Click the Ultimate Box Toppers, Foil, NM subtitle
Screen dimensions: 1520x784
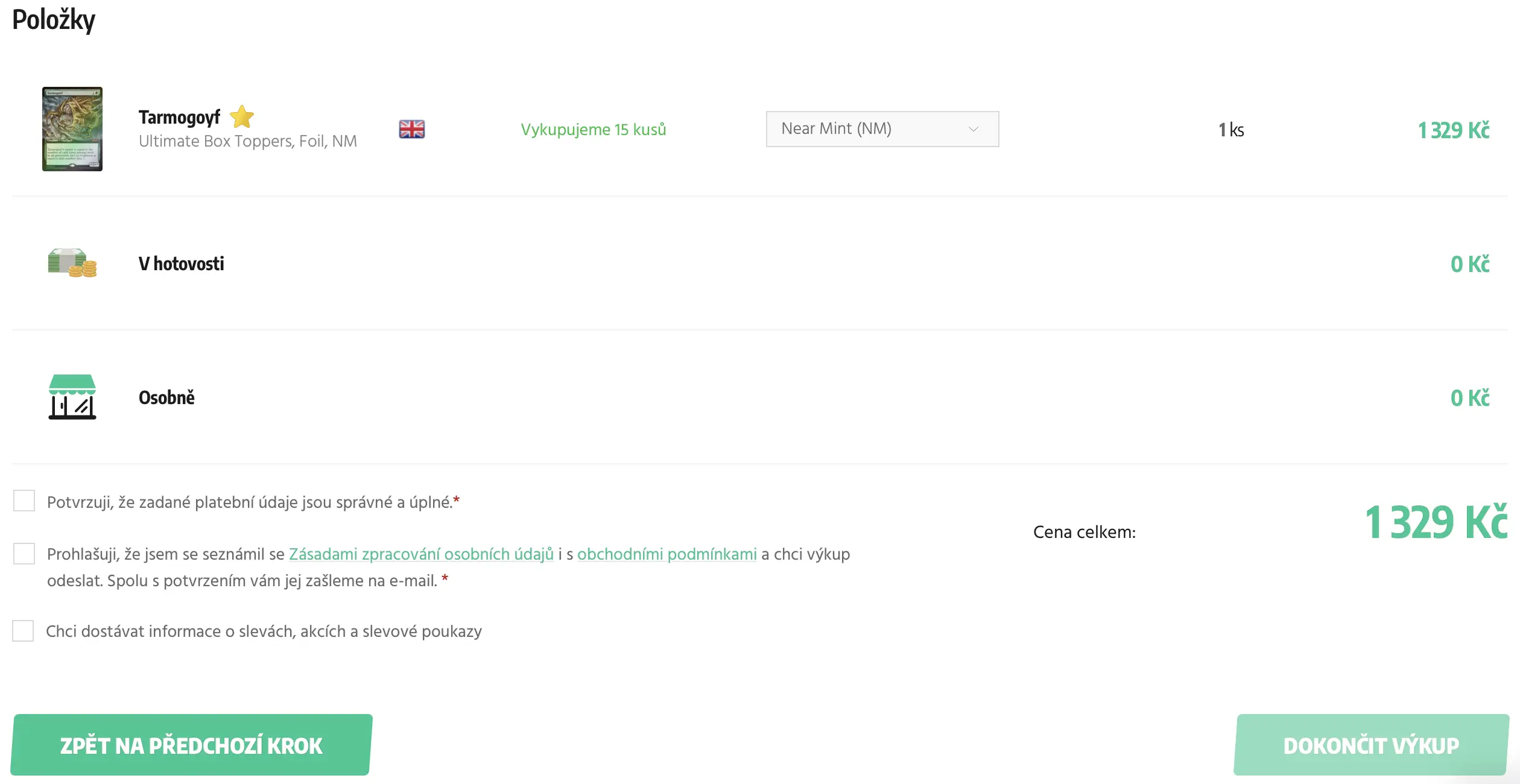248,141
